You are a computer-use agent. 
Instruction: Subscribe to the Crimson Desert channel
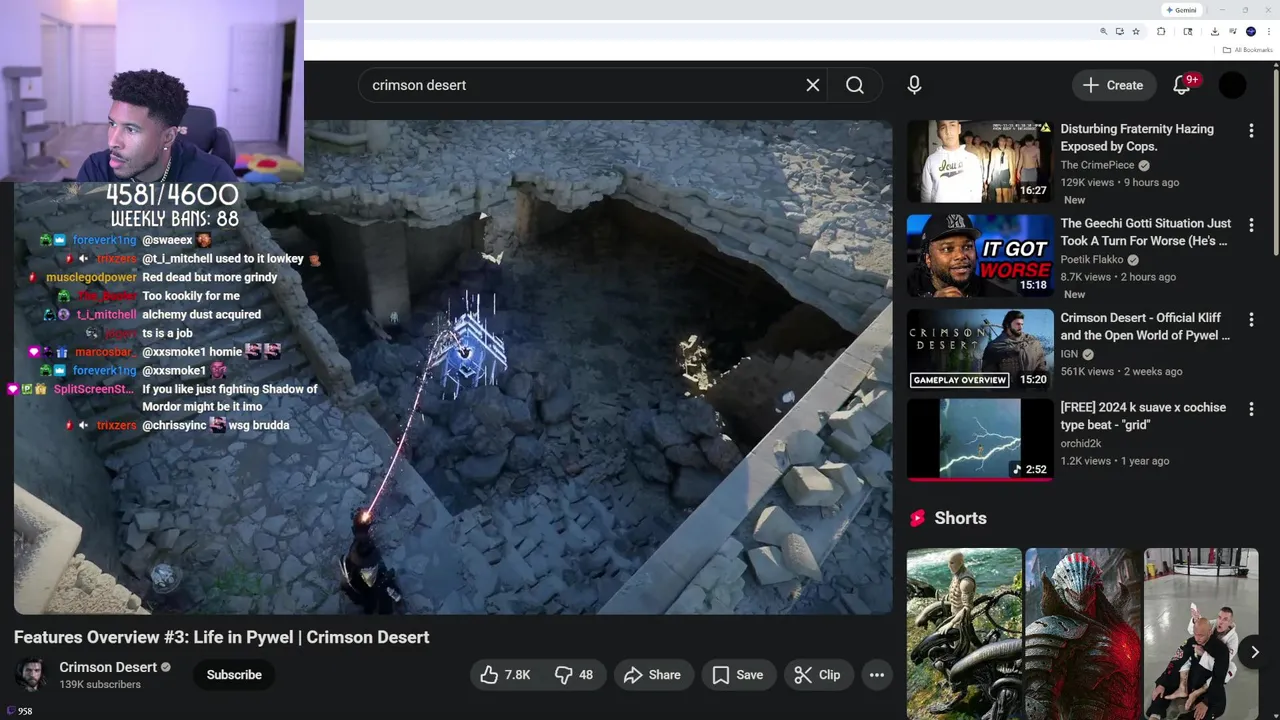234,675
